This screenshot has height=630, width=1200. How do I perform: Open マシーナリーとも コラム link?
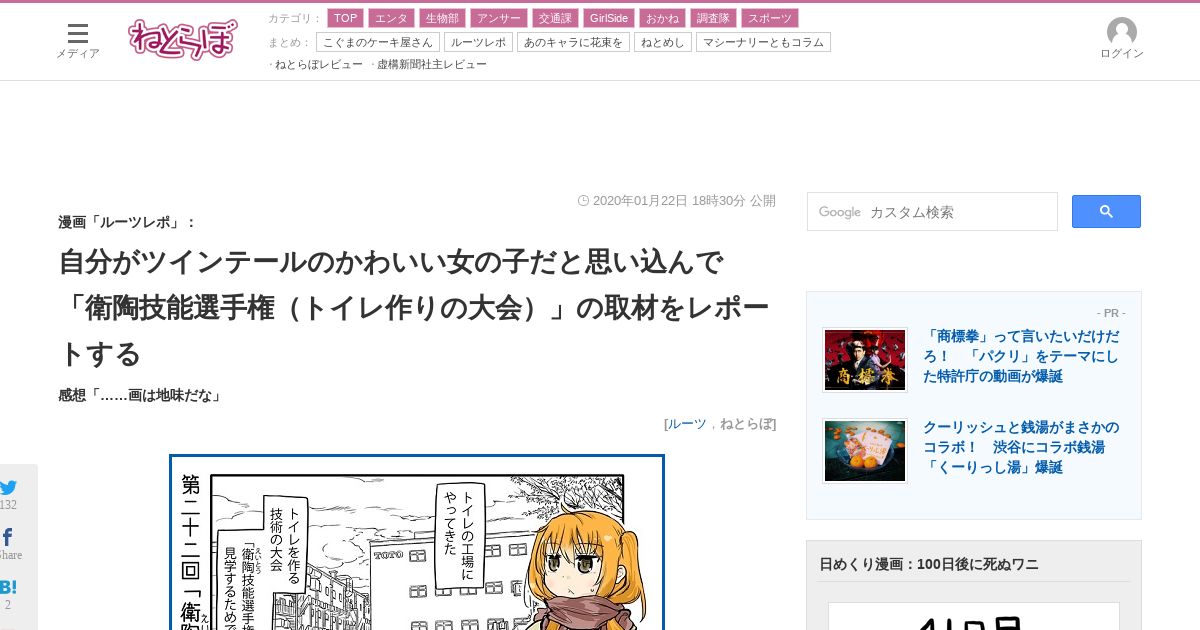[763, 42]
